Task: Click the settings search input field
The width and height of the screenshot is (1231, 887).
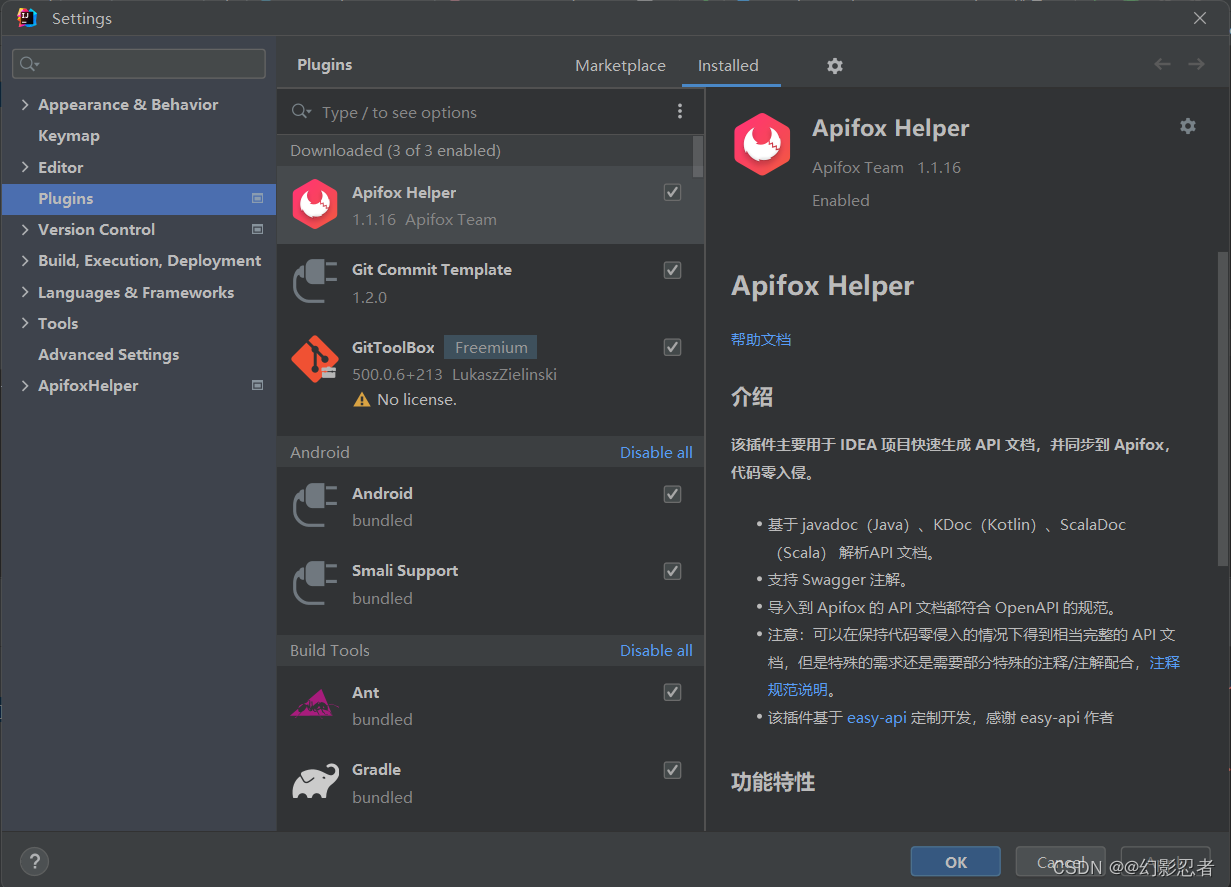Action: click(139, 64)
